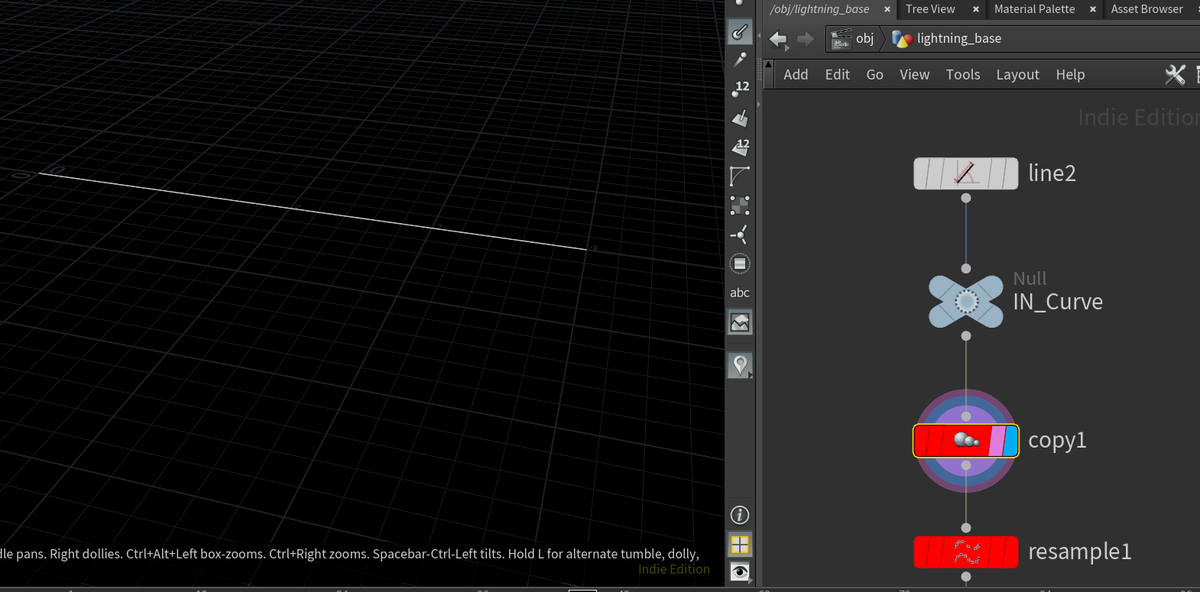The image size is (1200, 592).
Task: Click the input connector of resample1 node
Action: pyautogui.click(x=966, y=527)
